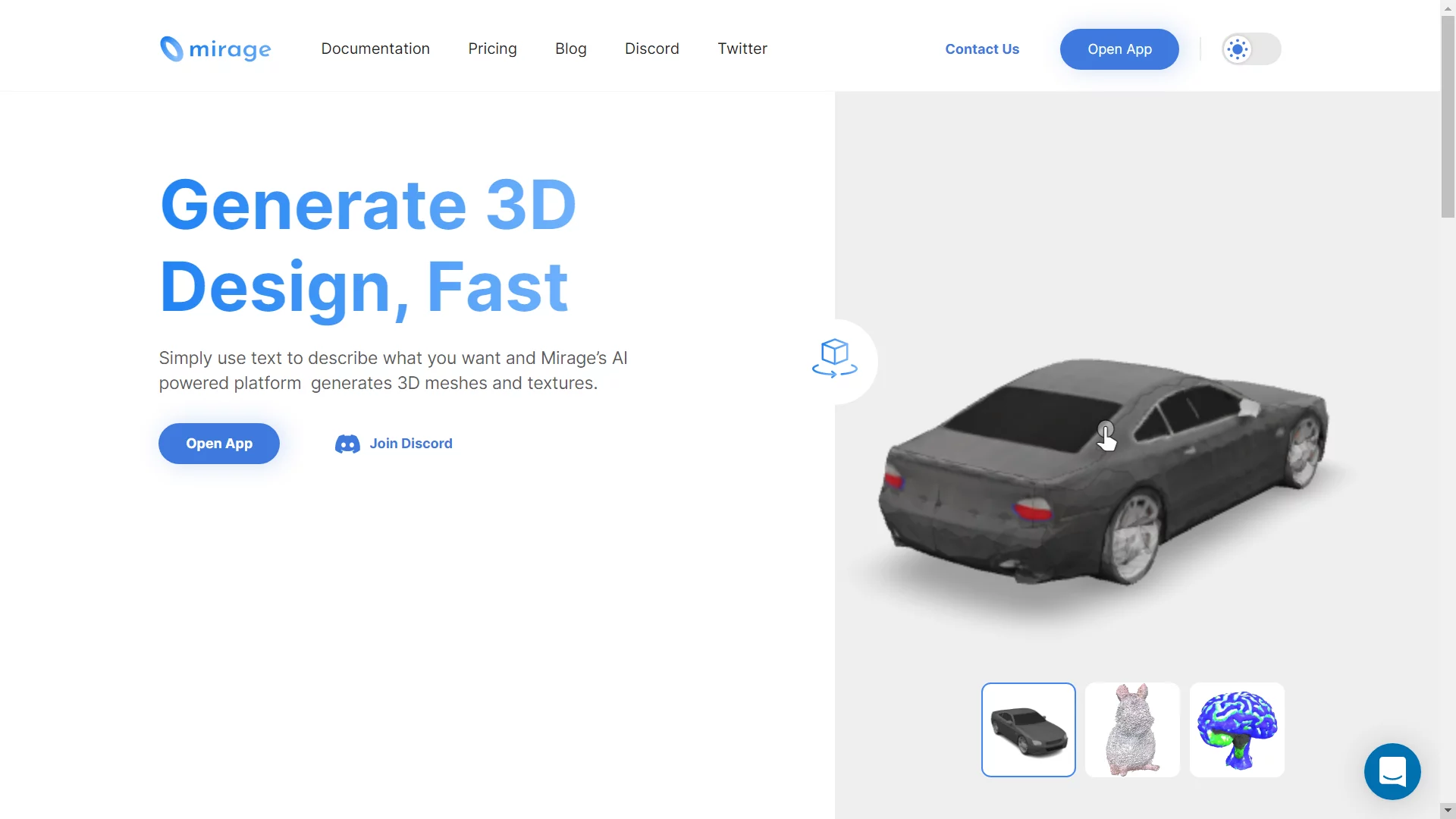
Task: Click the Blog navigation link
Action: click(570, 48)
